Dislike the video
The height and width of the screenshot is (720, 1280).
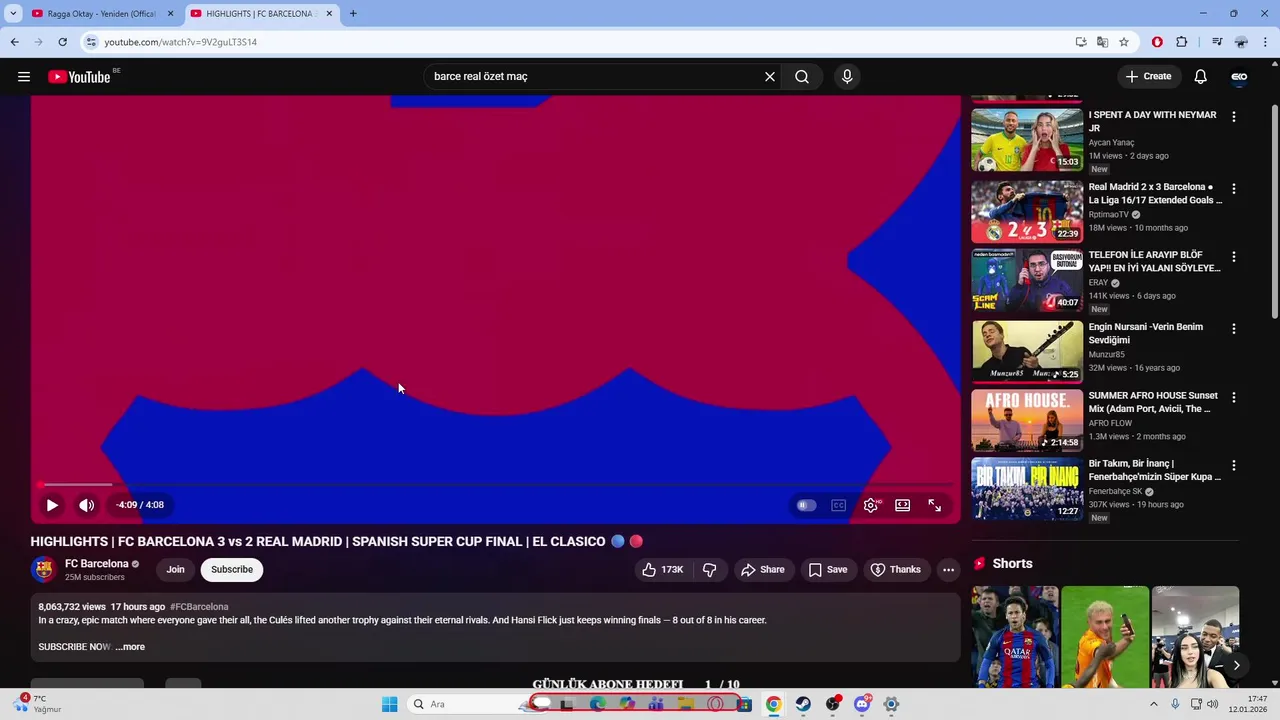point(710,570)
